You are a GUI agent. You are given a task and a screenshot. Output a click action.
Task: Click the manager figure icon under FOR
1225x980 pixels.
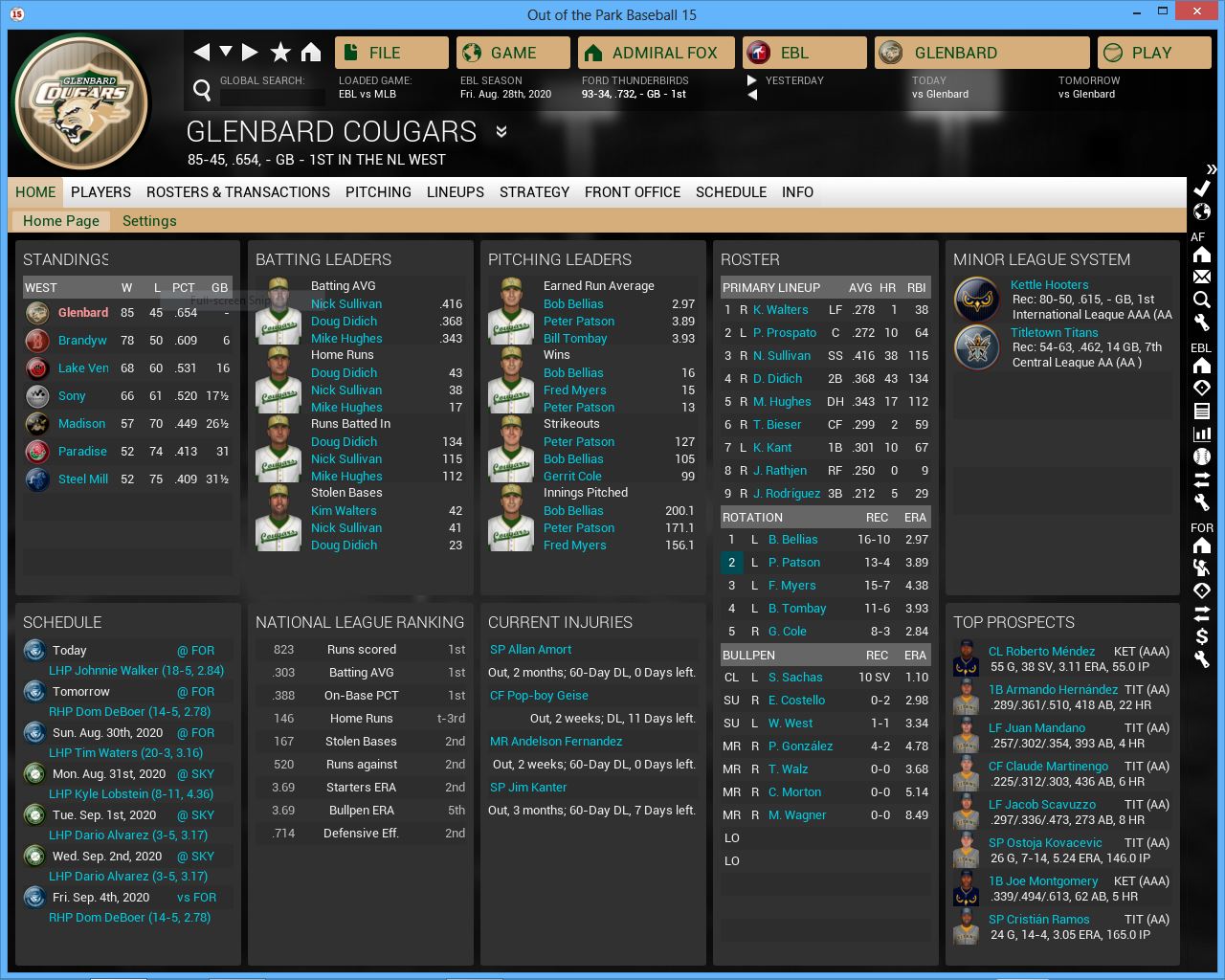pyautogui.click(x=1202, y=568)
